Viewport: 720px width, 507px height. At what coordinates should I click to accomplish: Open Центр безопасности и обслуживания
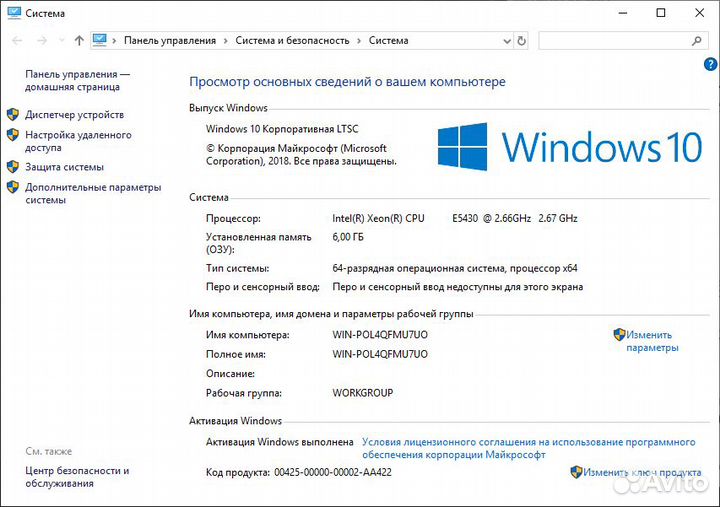tap(77, 477)
